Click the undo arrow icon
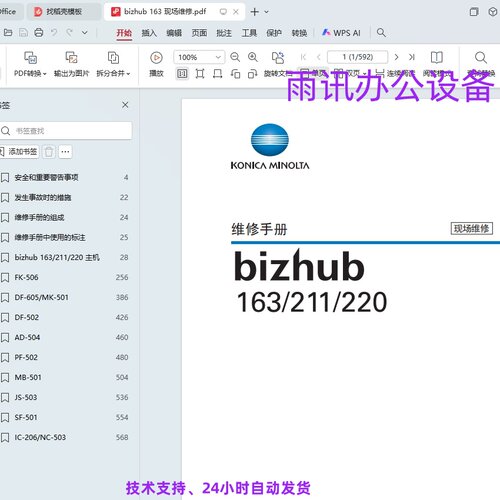500x500 pixels. [x=54, y=33]
